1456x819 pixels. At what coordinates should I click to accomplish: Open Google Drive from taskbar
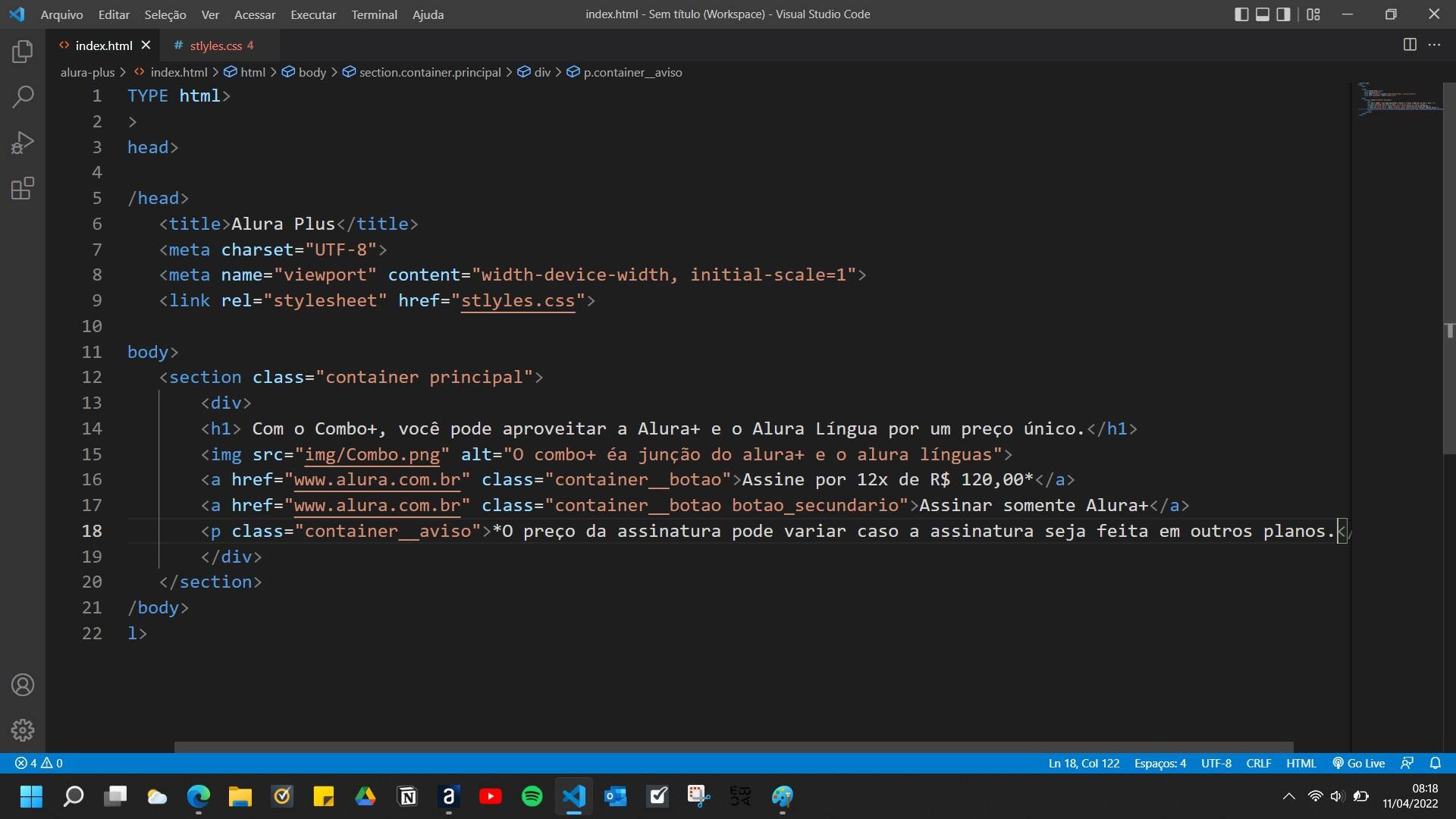pyautogui.click(x=366, y=796)
